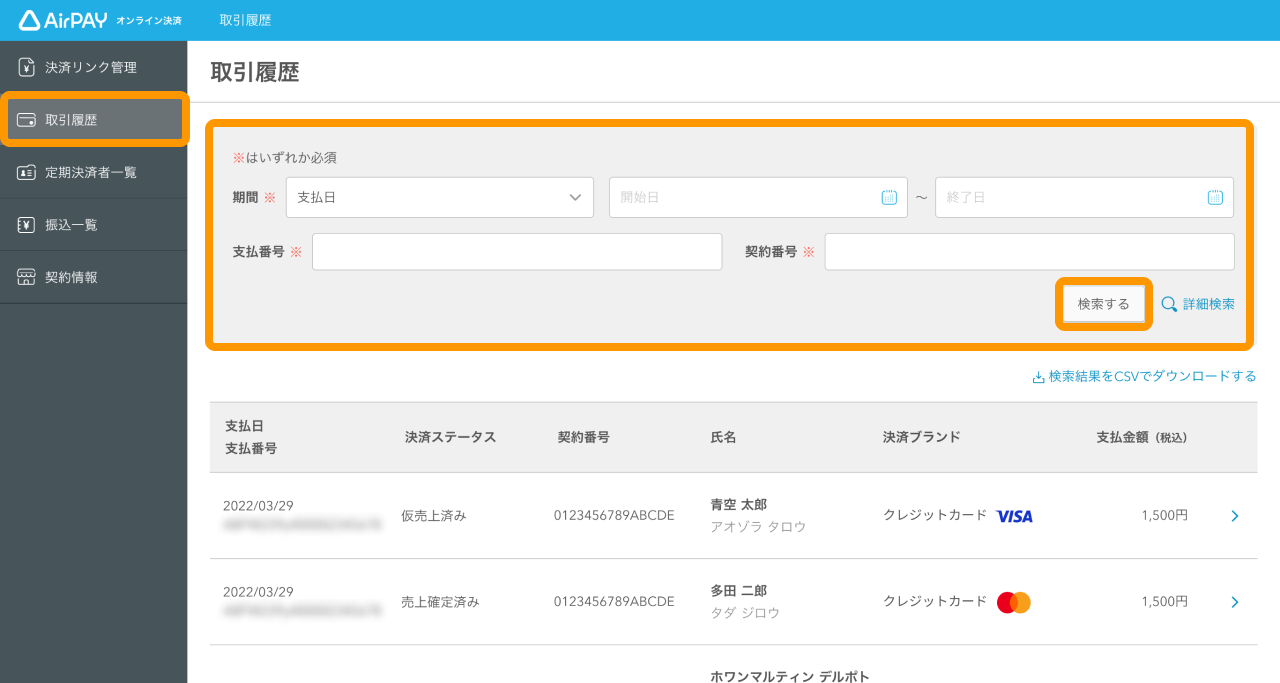
Task: Focus the 支払番号 input field
Action: click(517, 252)
